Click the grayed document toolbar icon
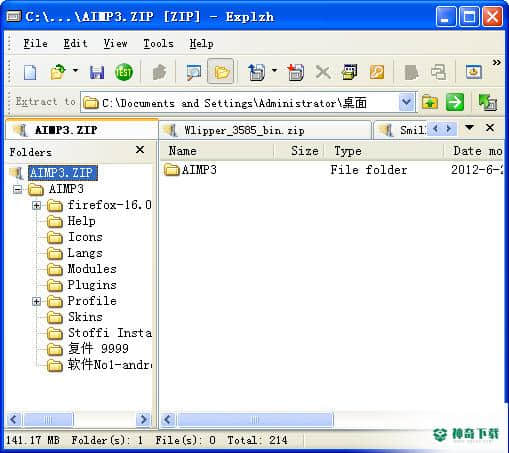This screenshot has height=453, width=509. tap(411, 72)
